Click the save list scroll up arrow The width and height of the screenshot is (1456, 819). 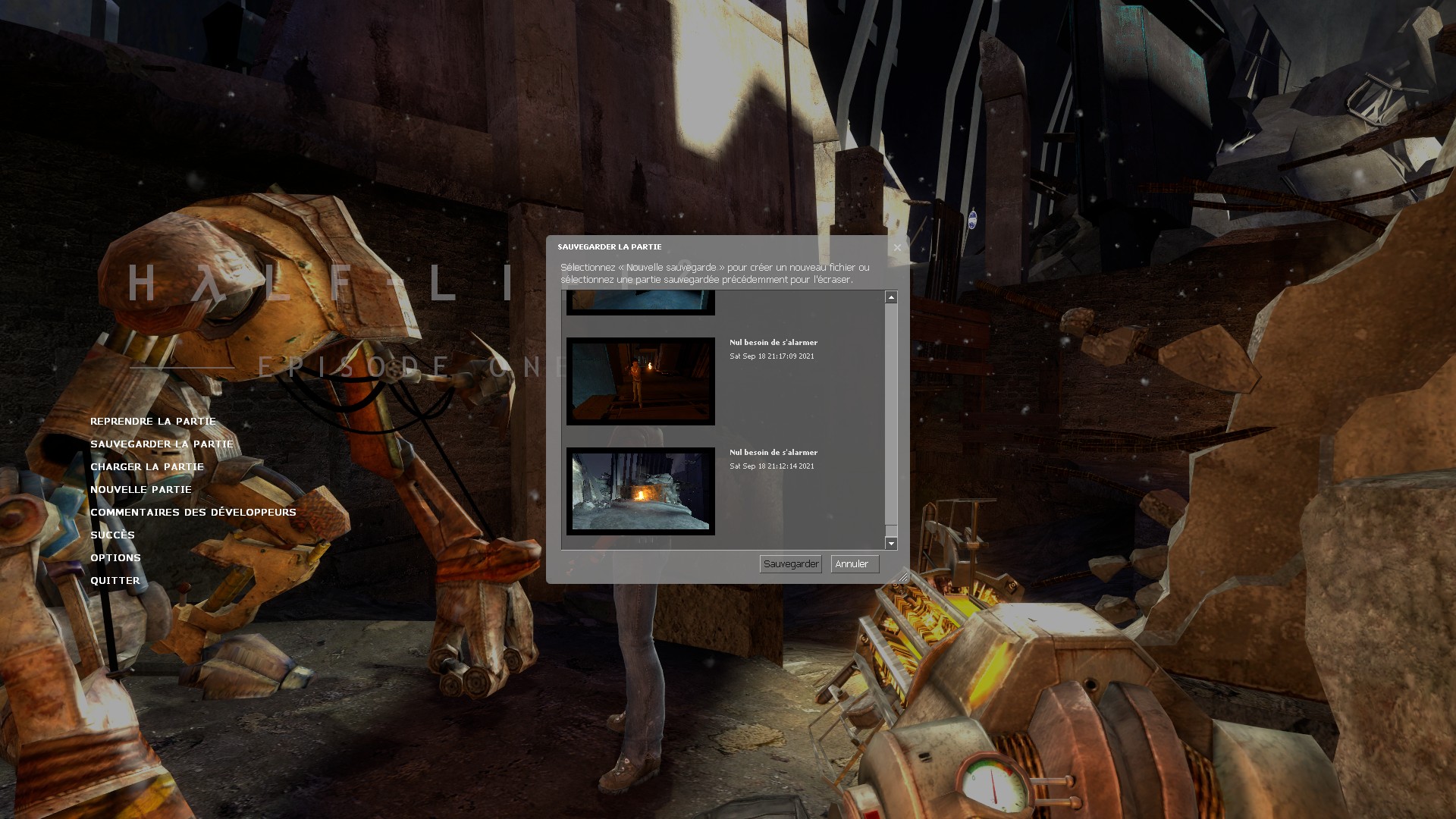[x=891, y=297]
